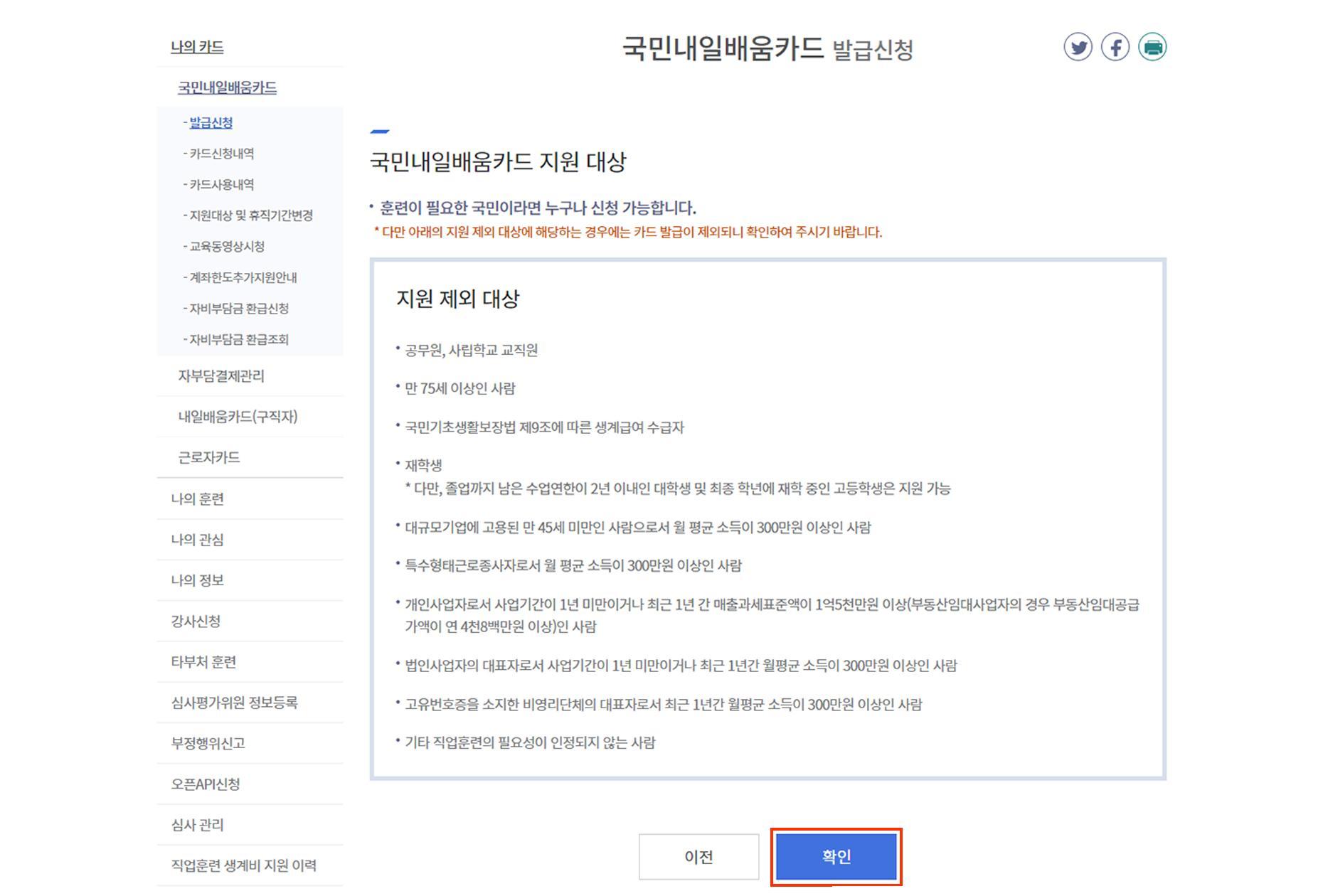Open 자부담결제관리 in the sidebar
Viewport: 1323px width, 896px height.
point(221,375)
